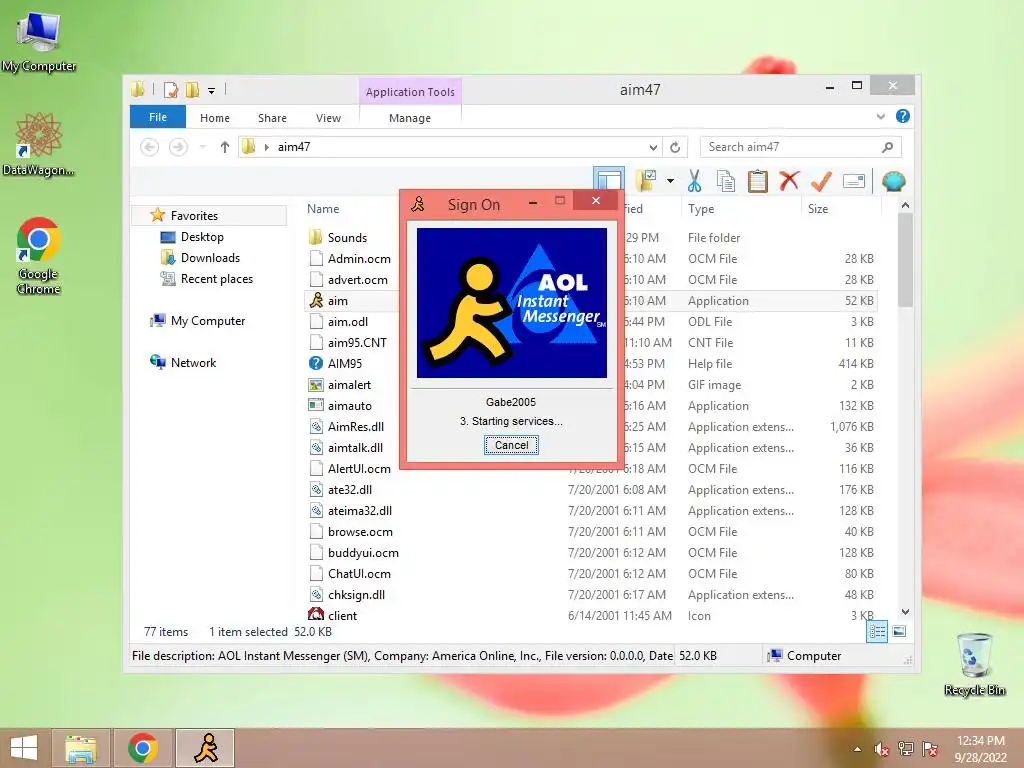Click the folder options icon with checkbox
Viewport: 1024px width, 768px height.
click(x=647, y=180)
